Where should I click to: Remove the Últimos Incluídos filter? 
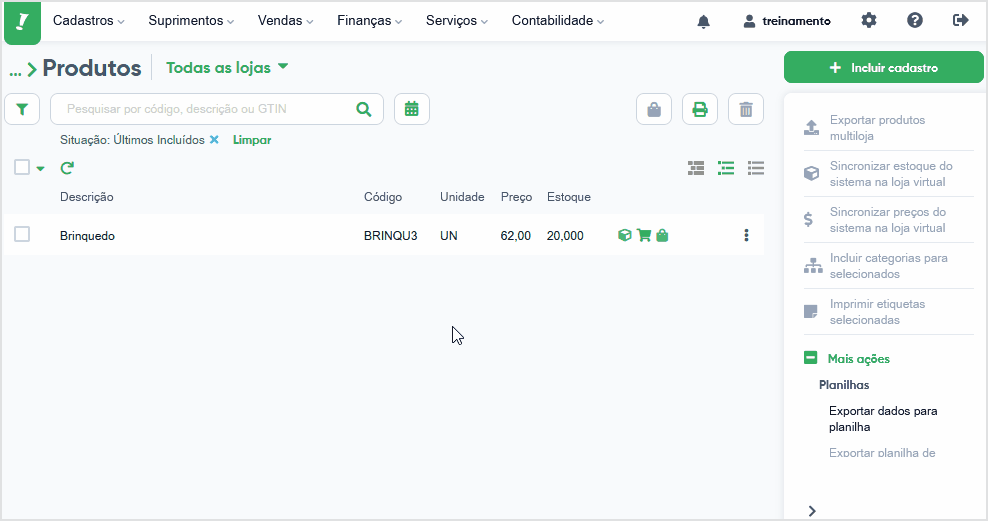[214, 140]
